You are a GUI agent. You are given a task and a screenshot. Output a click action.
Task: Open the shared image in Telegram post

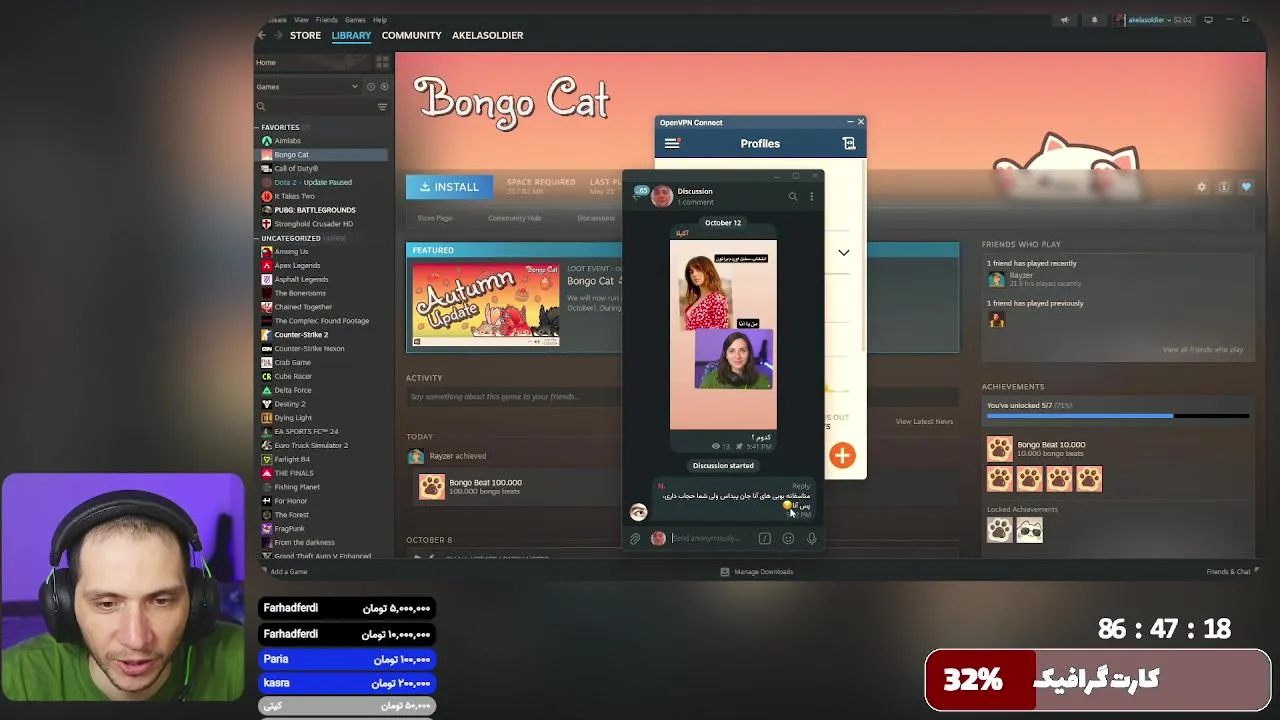click(x=723, y=334)
